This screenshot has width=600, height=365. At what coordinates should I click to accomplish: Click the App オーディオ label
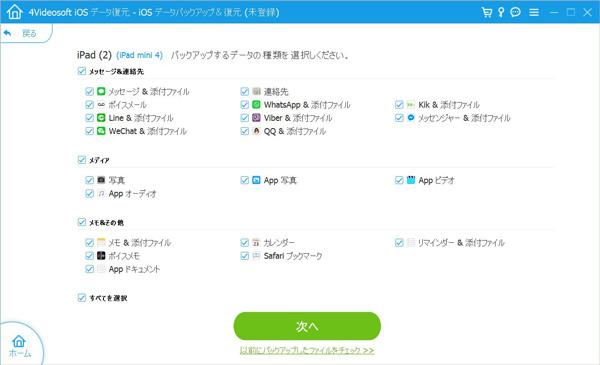click(x=132, y=194)
